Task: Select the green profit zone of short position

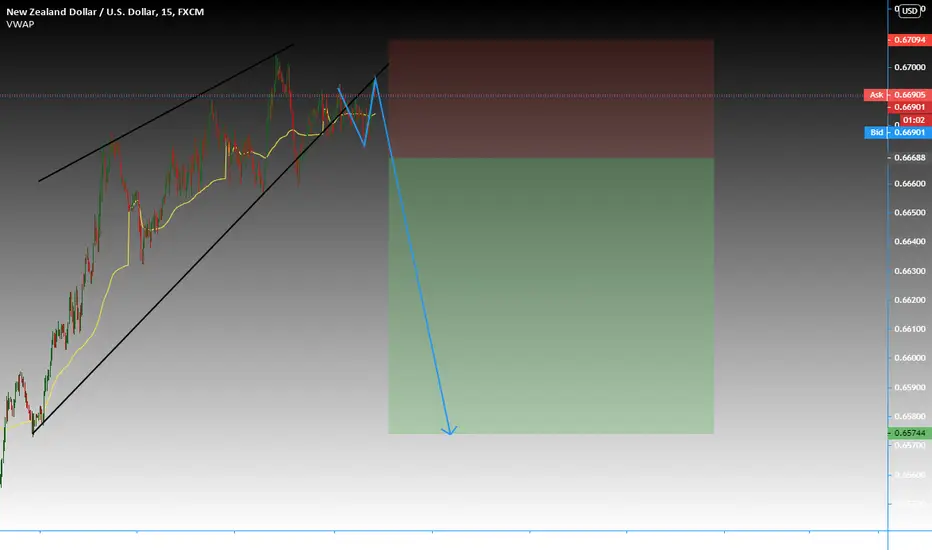Action: (x=551, y=296)
